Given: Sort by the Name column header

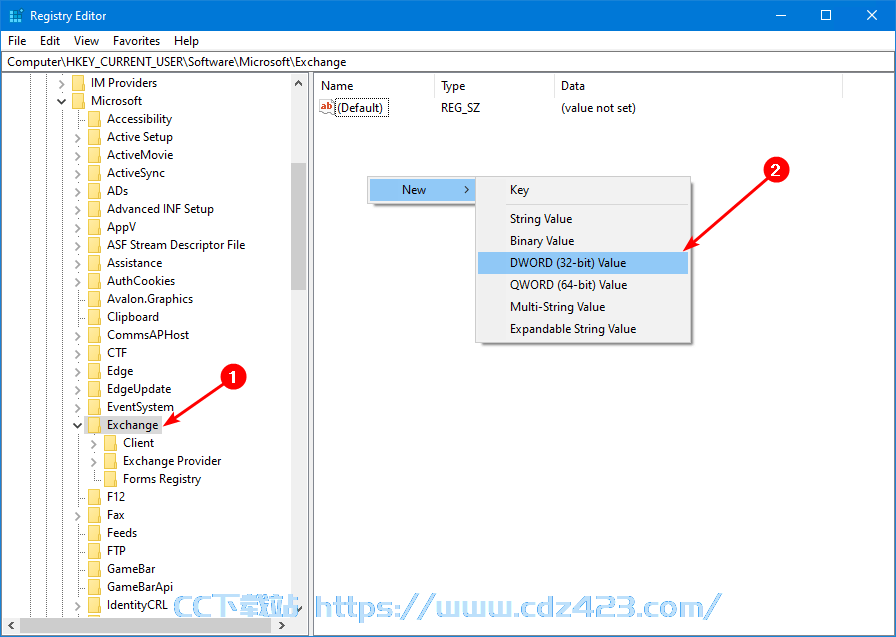Looking at the screenshot, I should 374,86.
